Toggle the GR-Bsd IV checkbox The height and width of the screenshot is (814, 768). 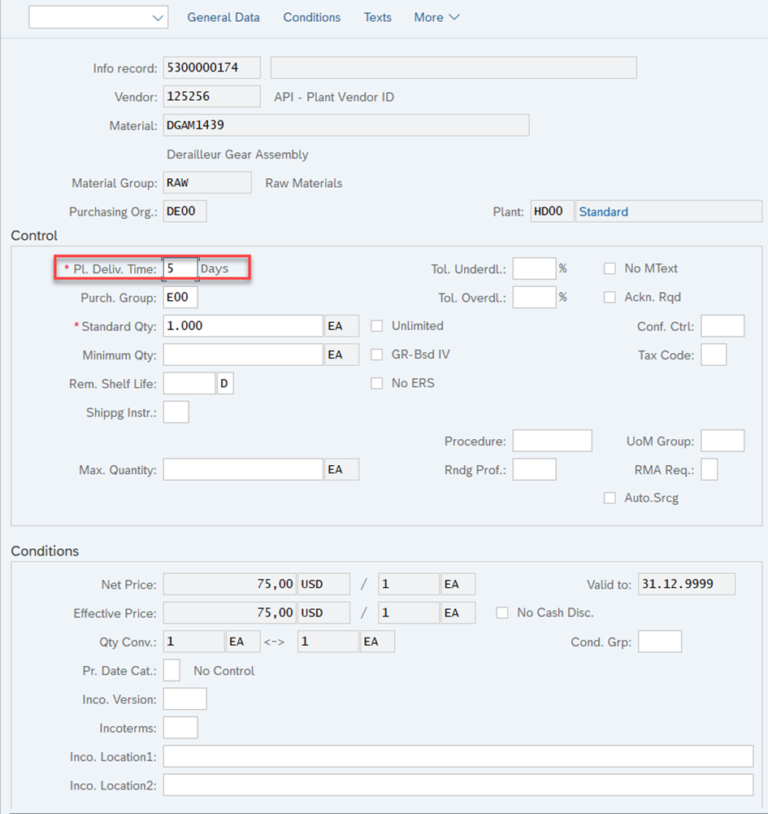(x=377, y=354)
